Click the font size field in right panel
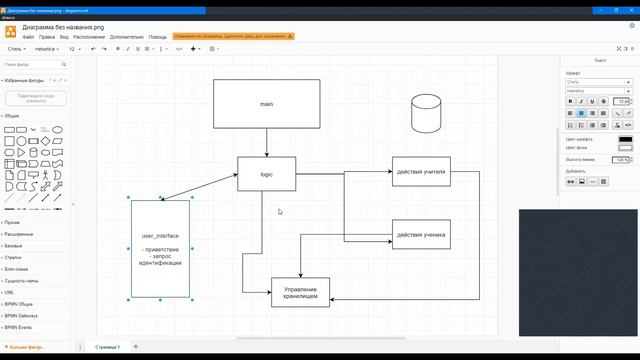This screenshot has width=640, height=360. click(621, 101)
